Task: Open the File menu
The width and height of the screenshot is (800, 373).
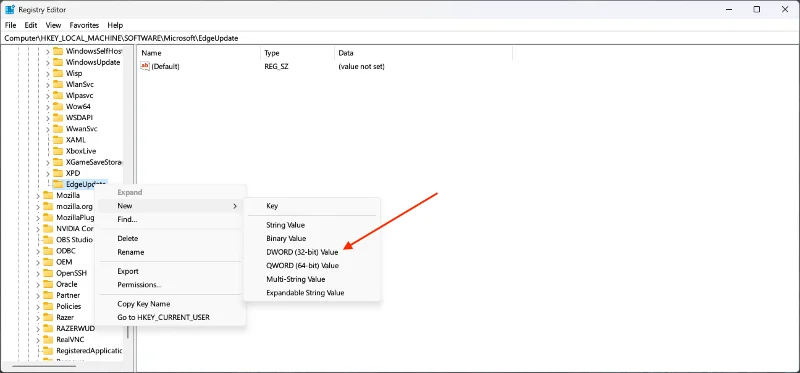Action: click(11, 25)
